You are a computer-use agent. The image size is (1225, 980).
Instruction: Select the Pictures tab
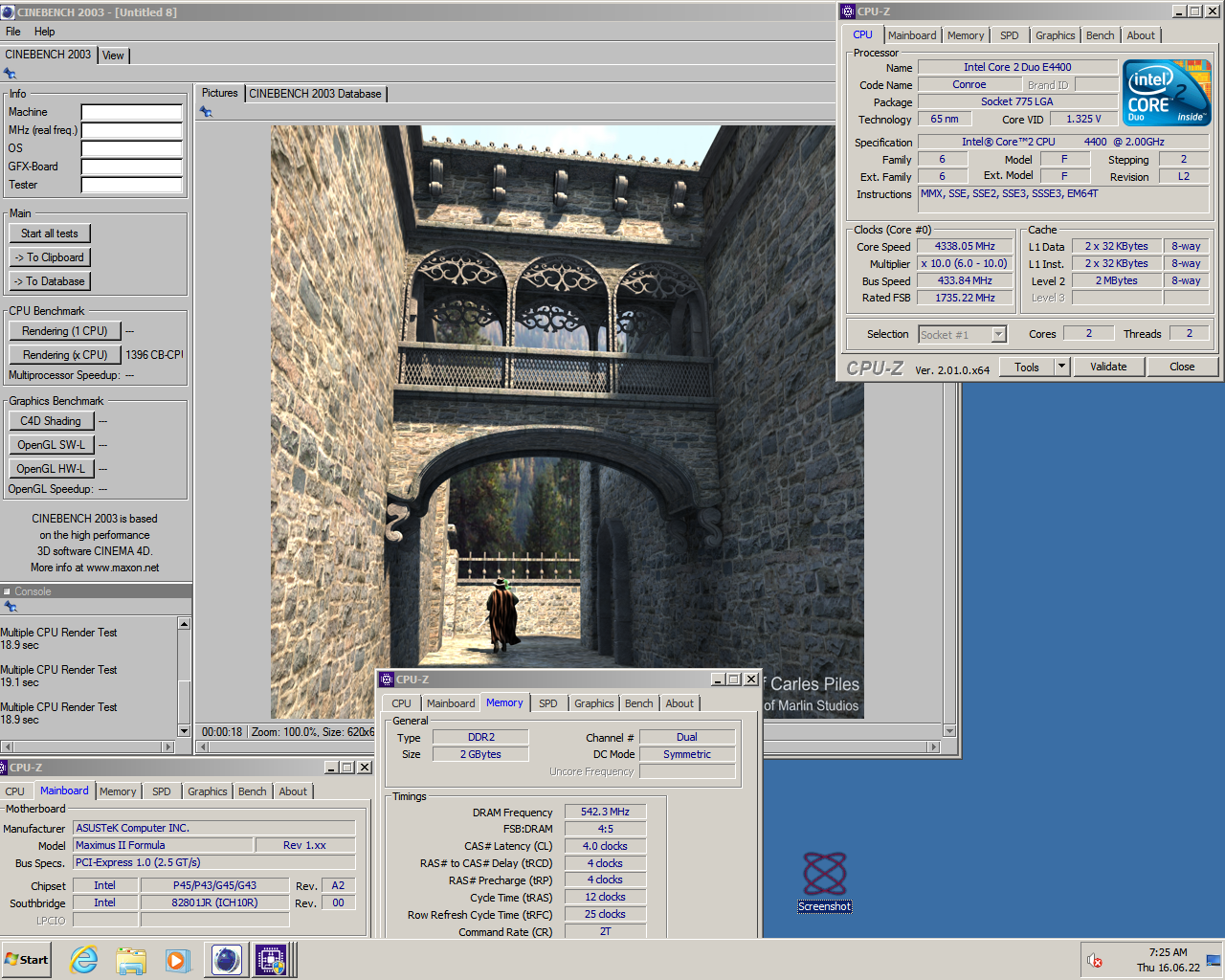[220, 93]
